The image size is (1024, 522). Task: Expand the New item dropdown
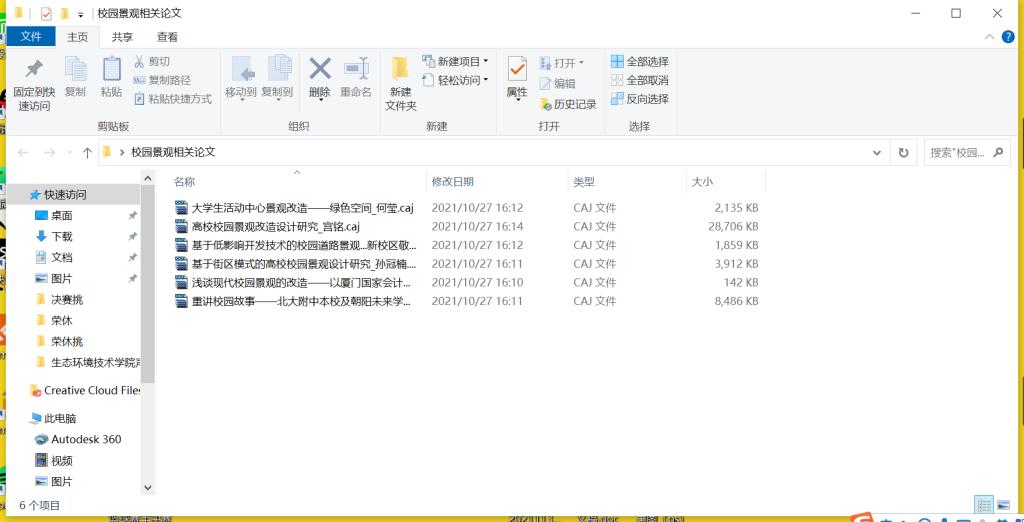[x=456, y=62]
